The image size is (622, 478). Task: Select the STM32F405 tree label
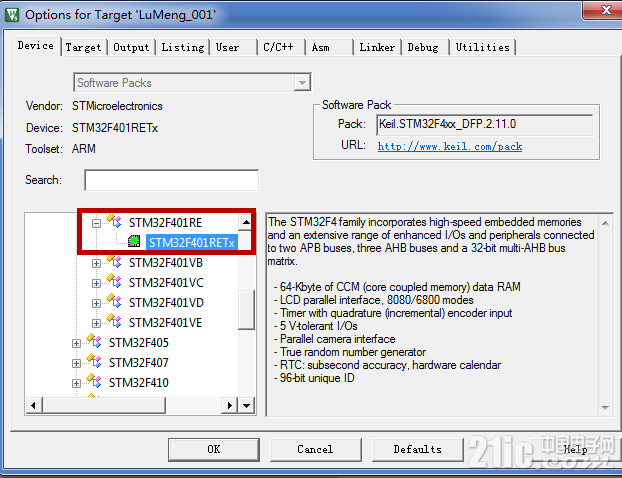pos(139,342)
